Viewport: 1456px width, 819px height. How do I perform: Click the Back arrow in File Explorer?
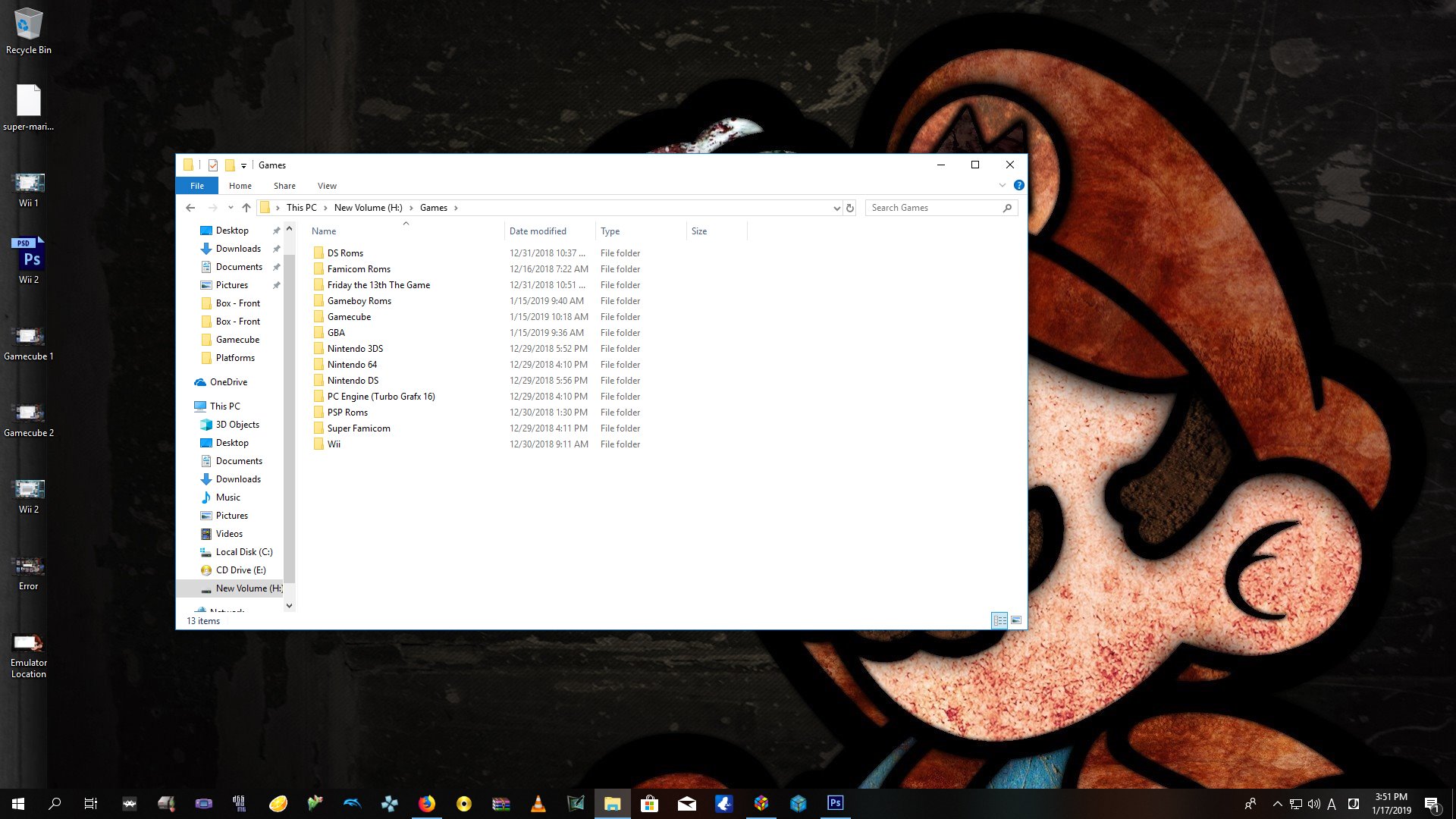point(190,208)
